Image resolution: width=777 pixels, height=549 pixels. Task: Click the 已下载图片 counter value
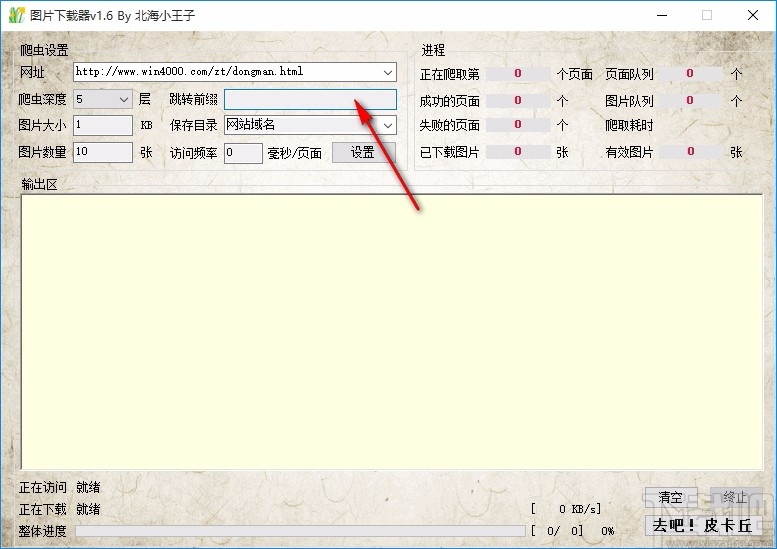(517, 152)
